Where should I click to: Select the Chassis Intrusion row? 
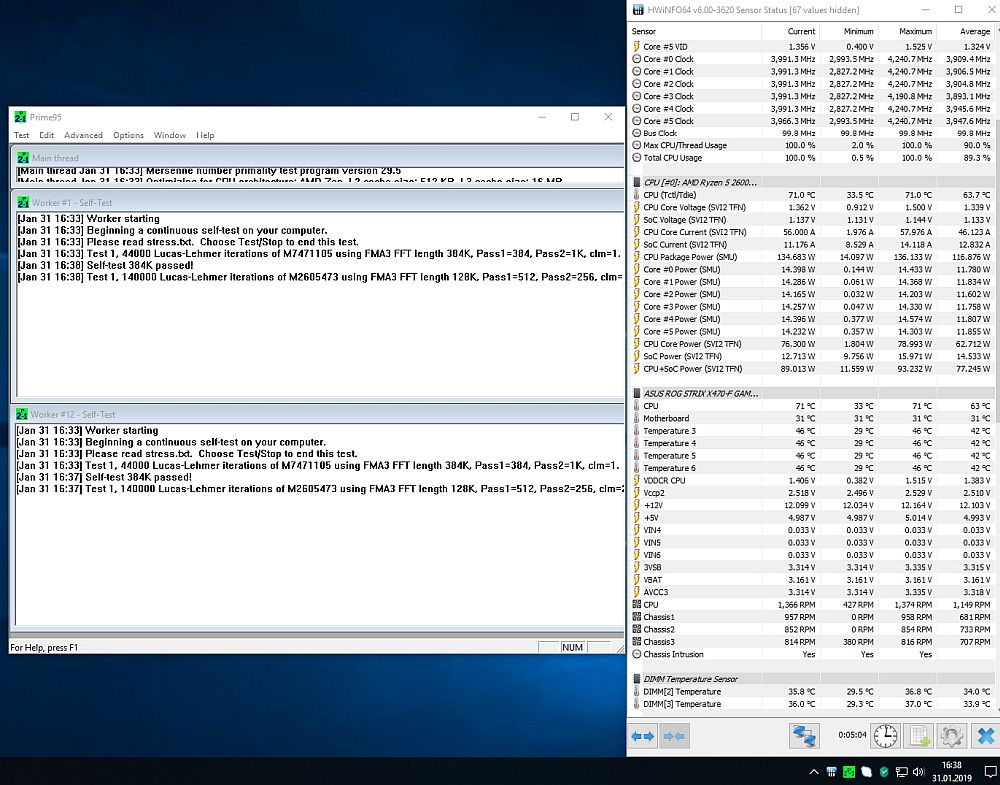click(x=811, y=654)
